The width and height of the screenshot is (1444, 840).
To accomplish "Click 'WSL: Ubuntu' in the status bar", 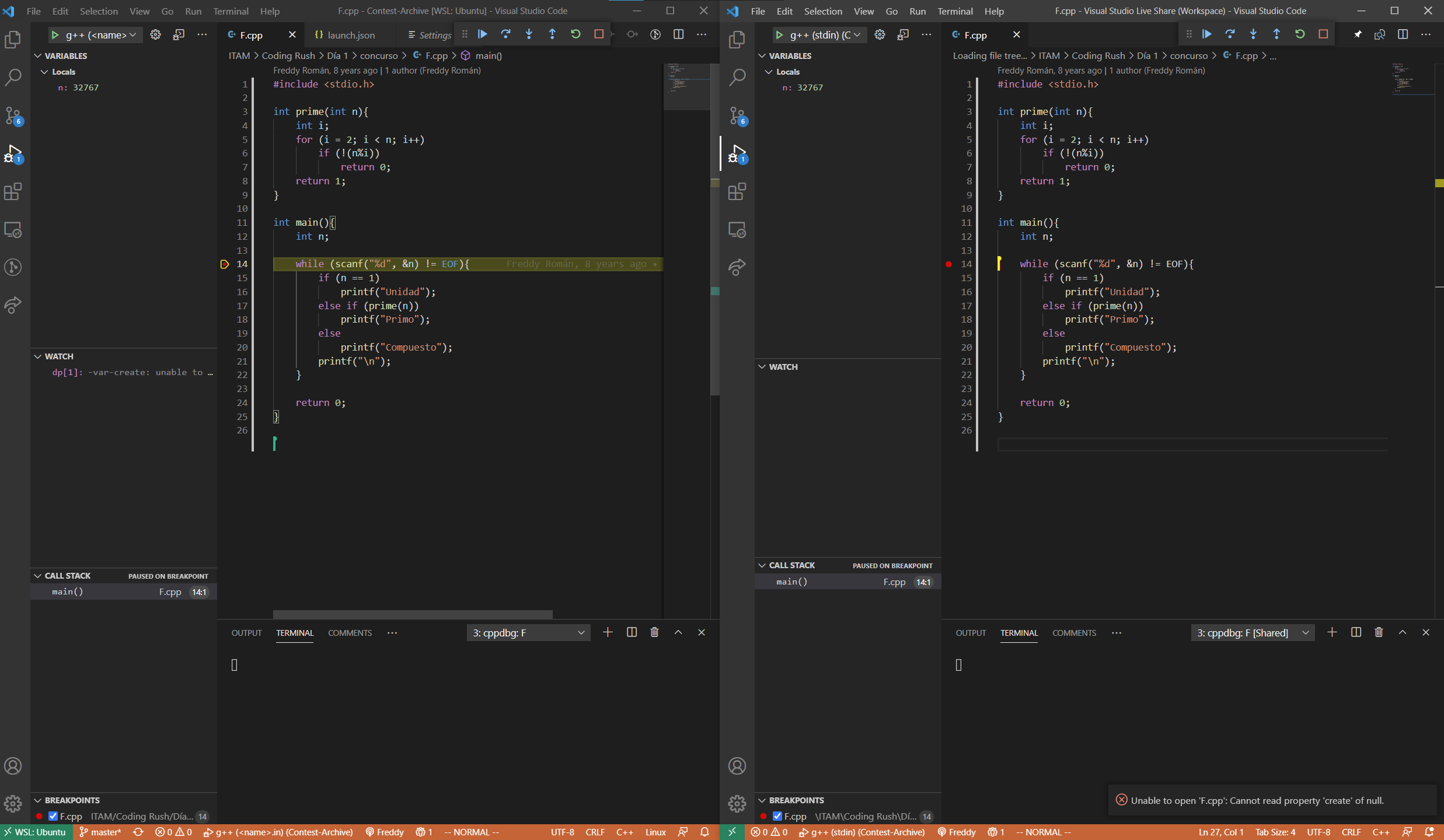I will 35,832.
